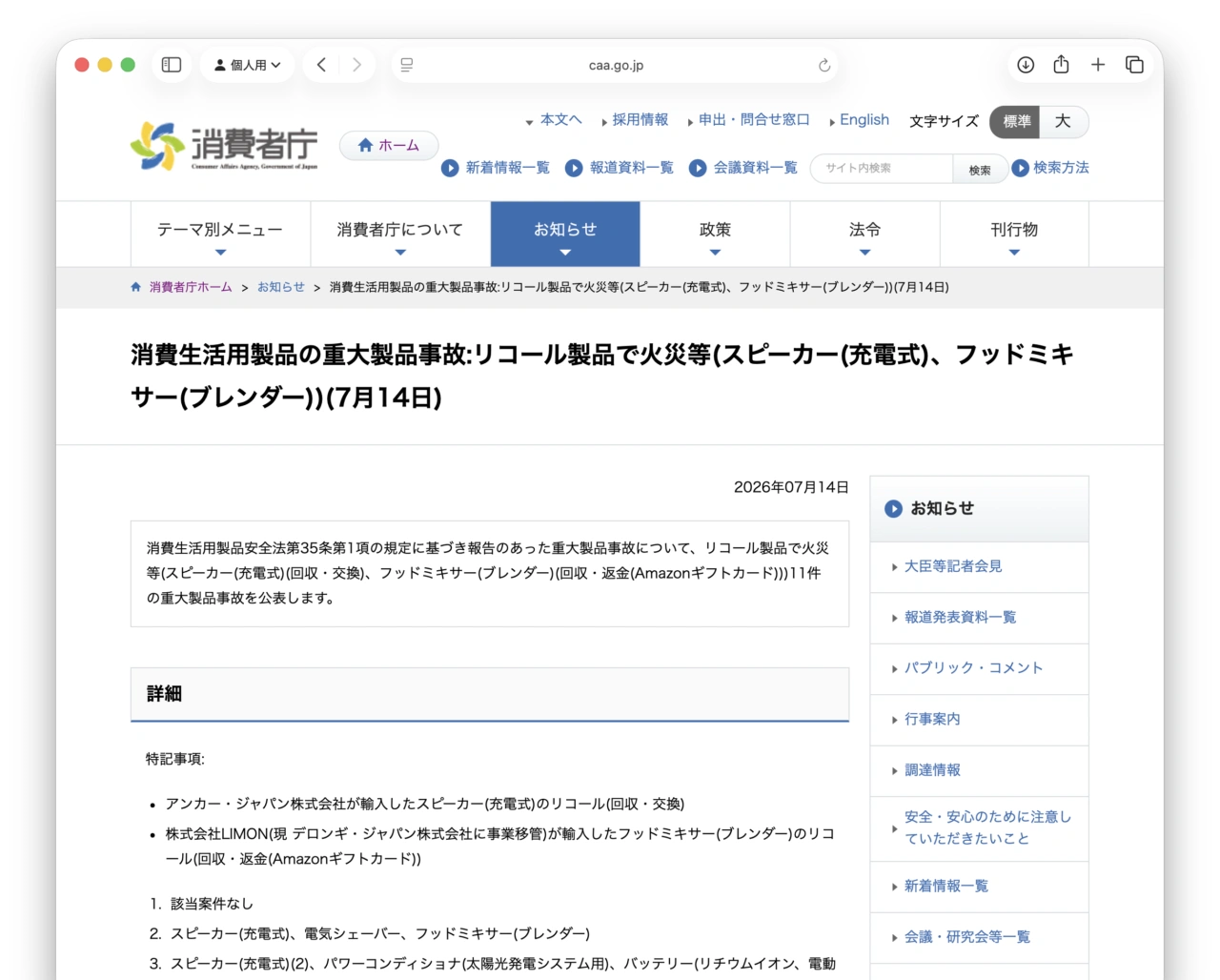Click list item 2 スピーカー、電気シェーバー

tap(379, 933)
